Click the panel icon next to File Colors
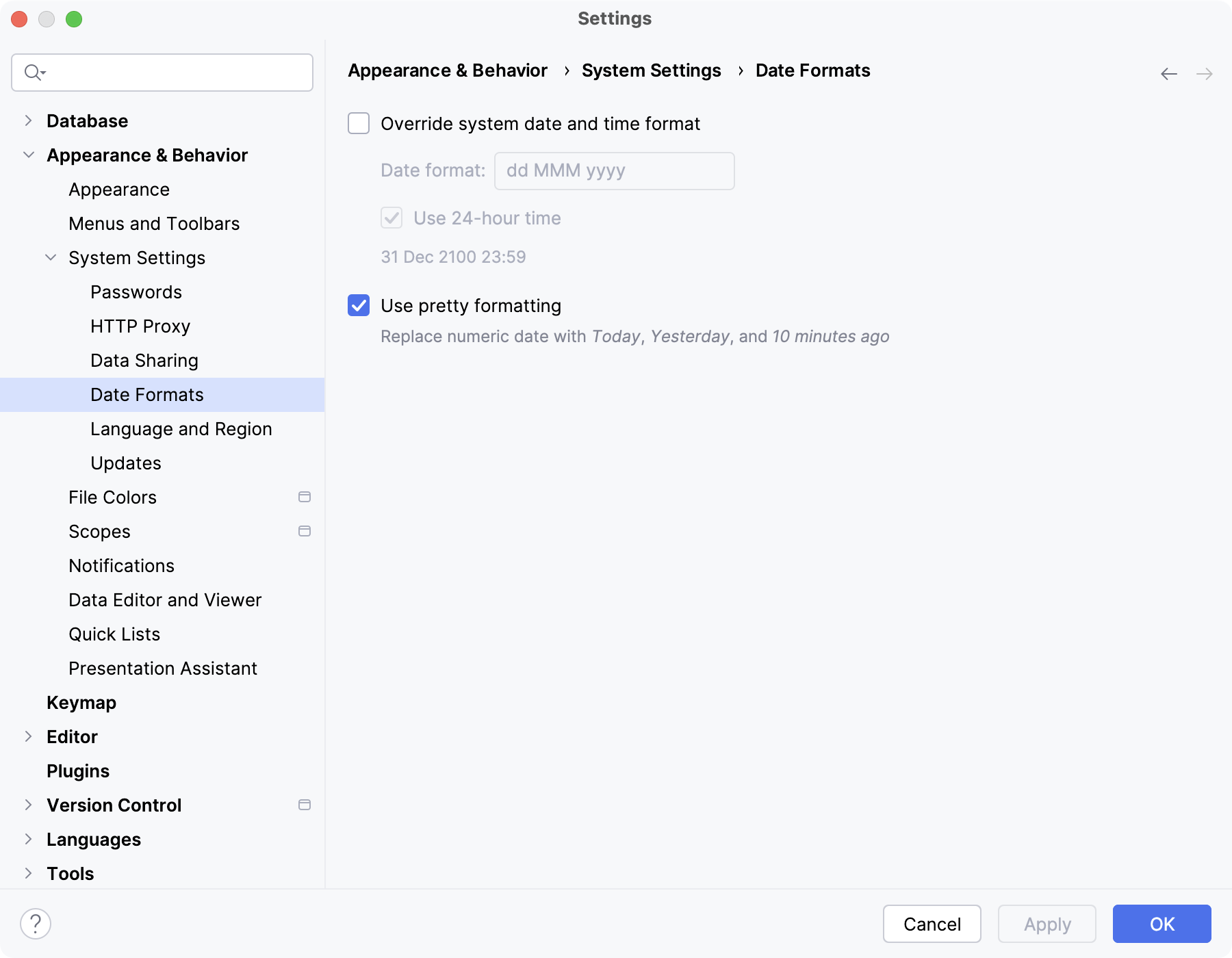The image size is (1232, 958). (x=305, y=497)
